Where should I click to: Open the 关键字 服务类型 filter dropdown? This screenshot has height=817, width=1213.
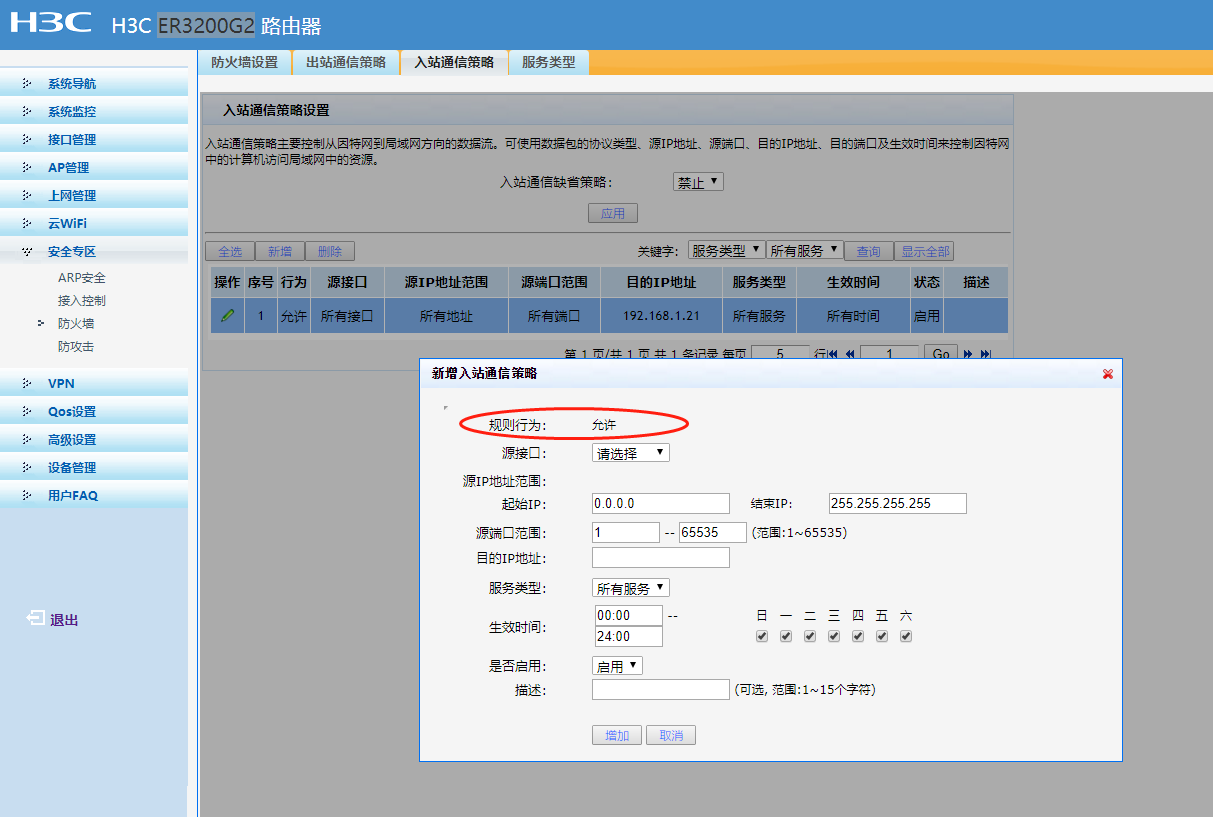pyautogui.click(x=727, y=250)
